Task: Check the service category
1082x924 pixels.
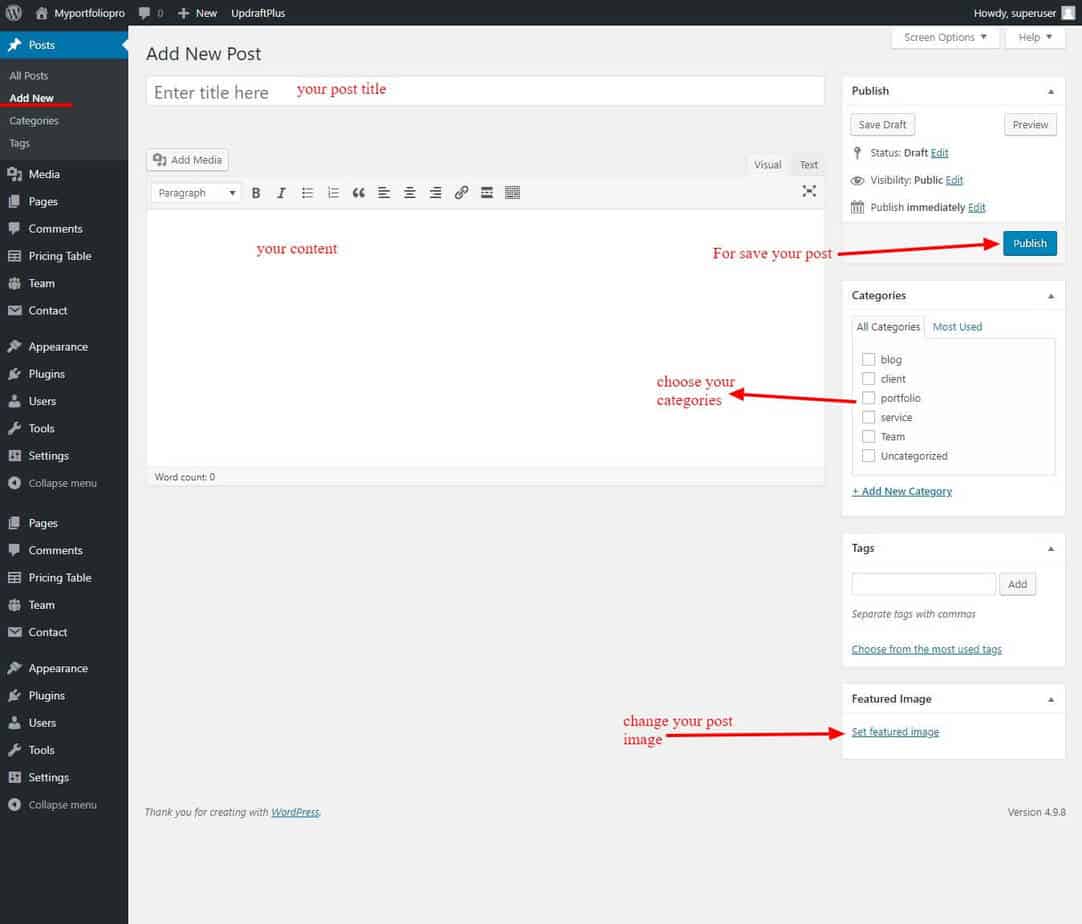Action: pyautogui.click(x=869, y=417)
